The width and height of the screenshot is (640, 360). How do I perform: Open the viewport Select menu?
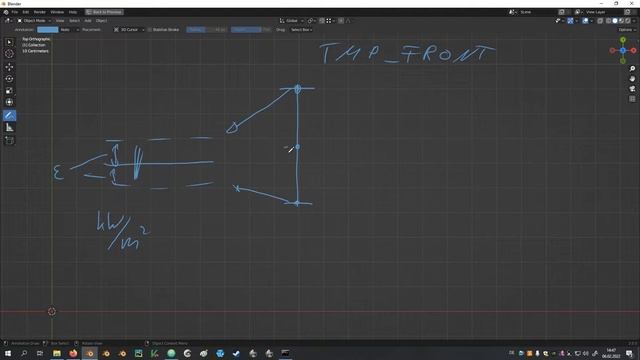[x=74, y=20]
